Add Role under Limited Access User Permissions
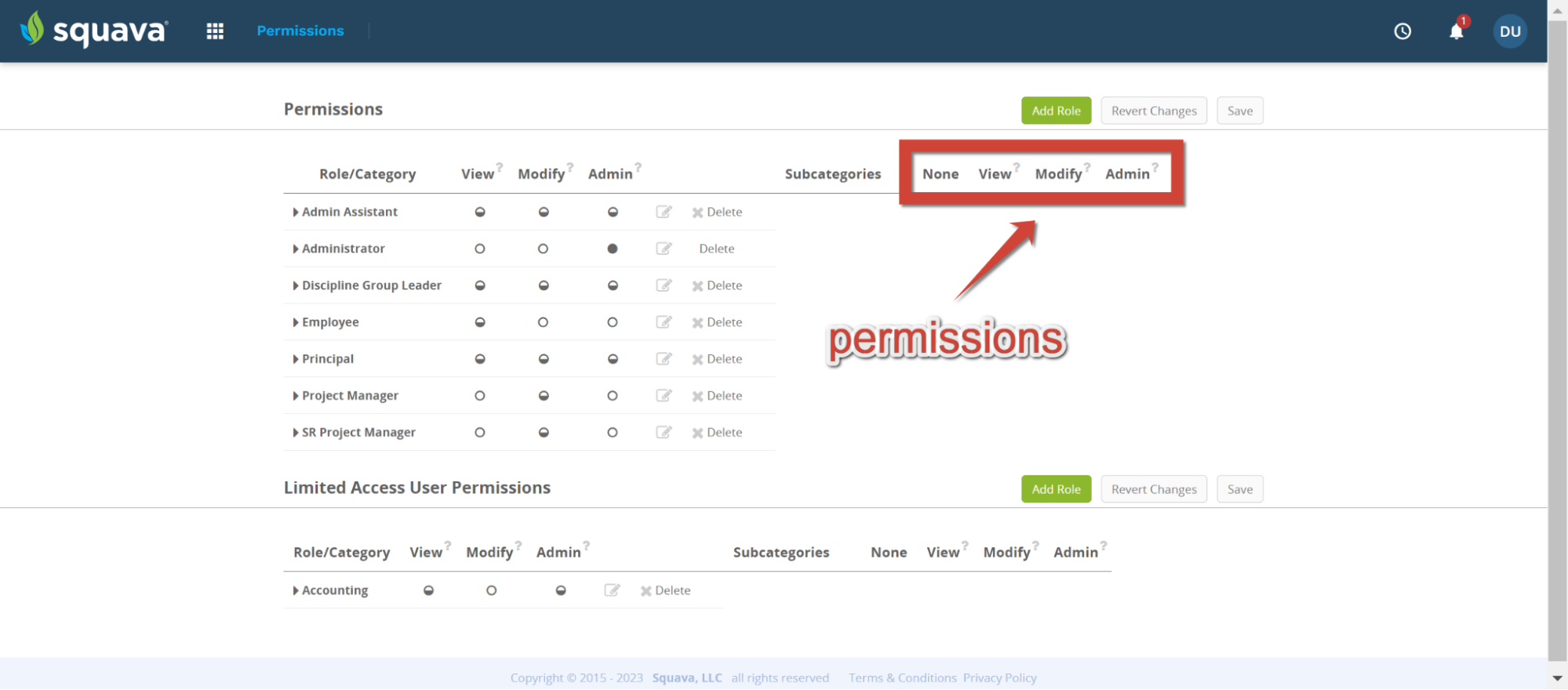Screen dimensions: 1568x690 coord(1056,489)
